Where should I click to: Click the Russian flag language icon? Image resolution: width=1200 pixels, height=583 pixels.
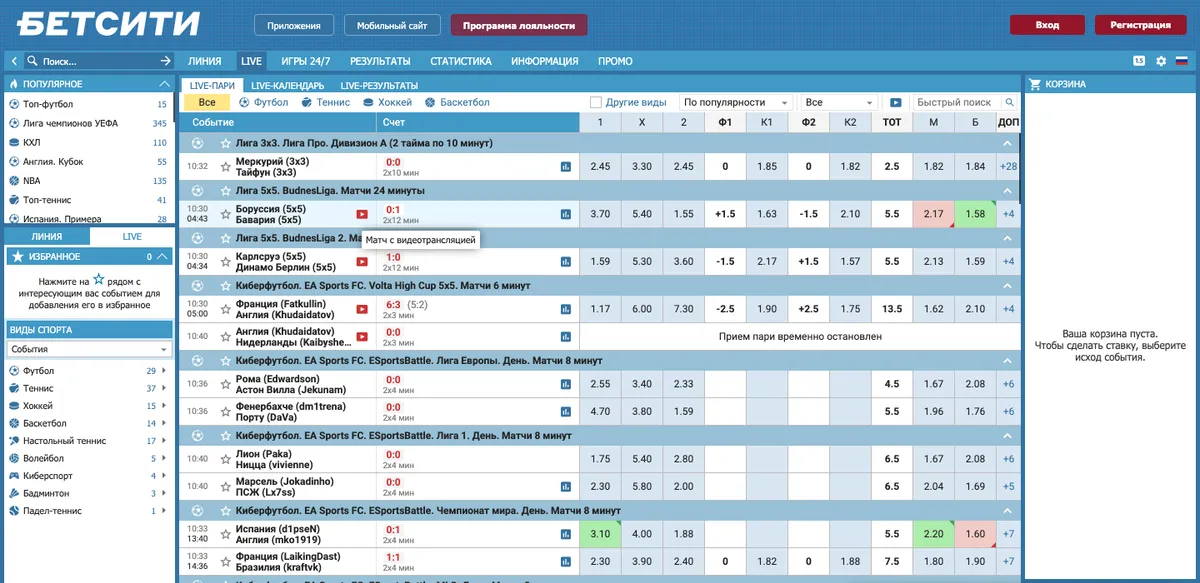[1181, 61]
